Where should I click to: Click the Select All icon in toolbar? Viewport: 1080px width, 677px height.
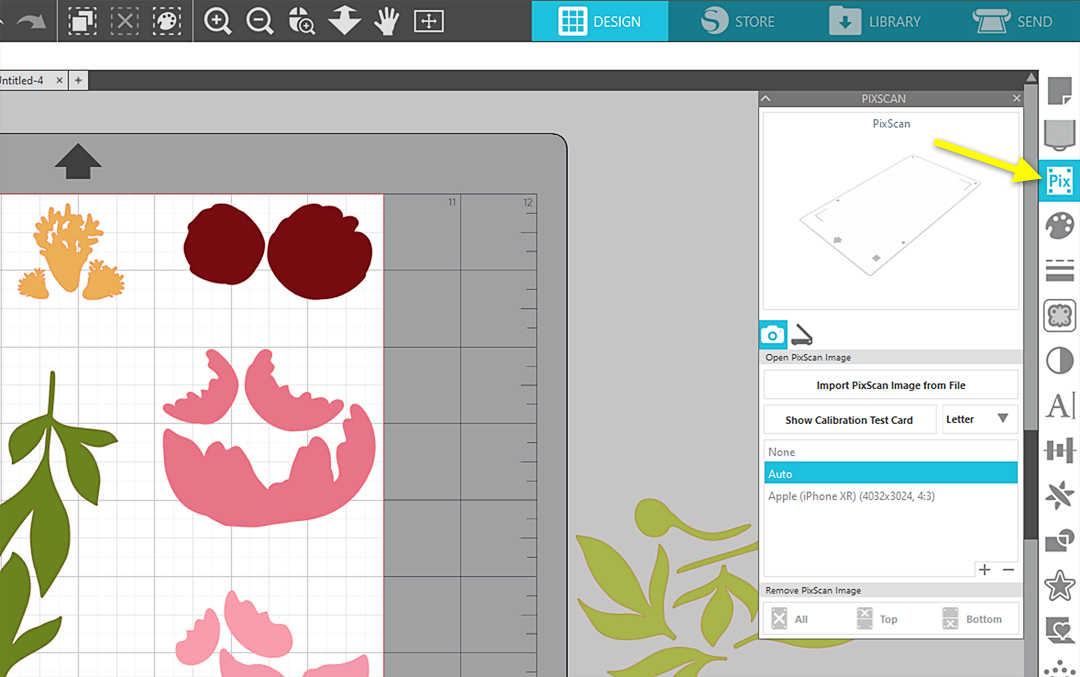pyautogui.click(x=82, y=21)
